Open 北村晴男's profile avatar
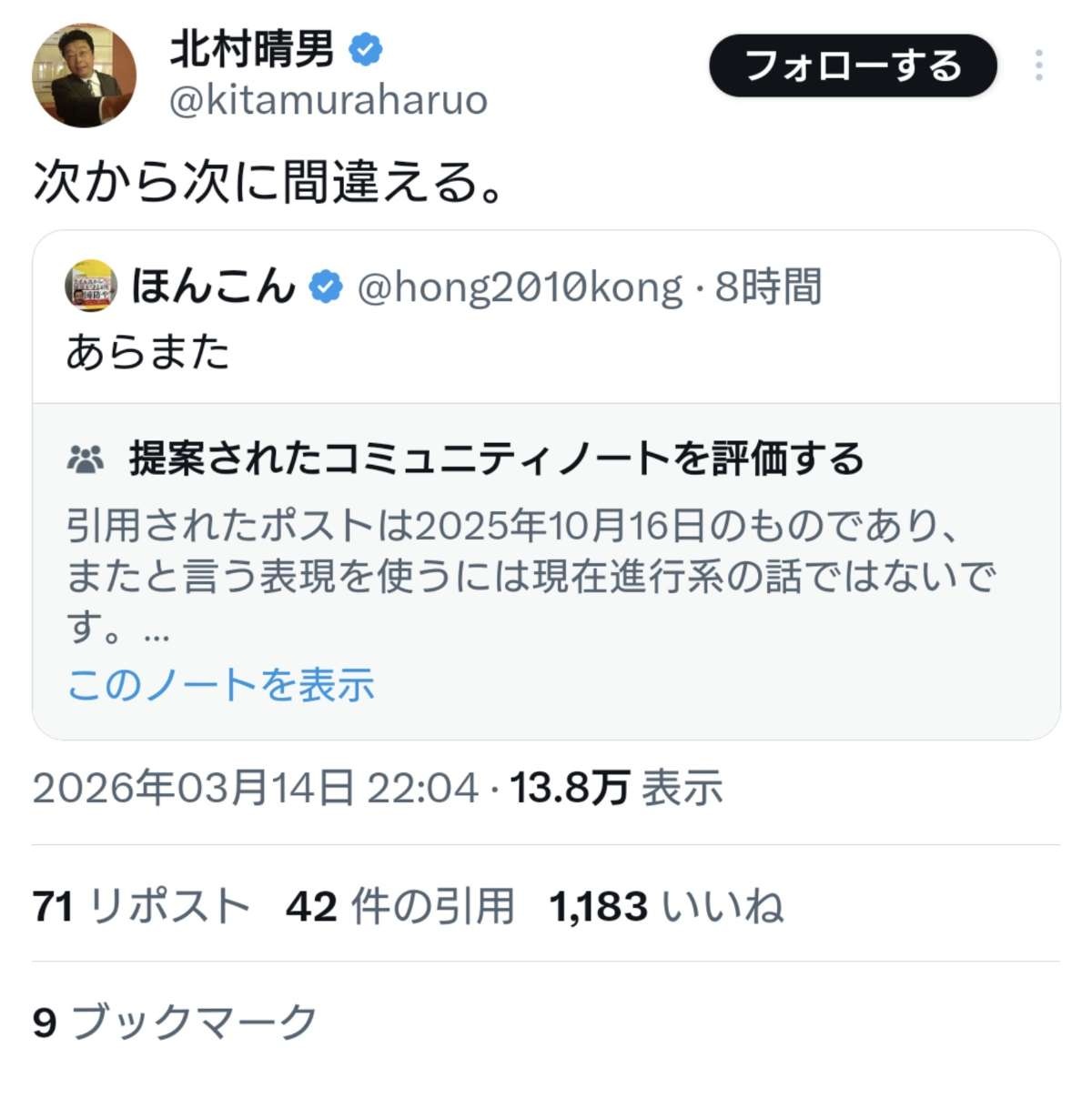The height and width of the screenshot is (1098, 1092). click(x=84, y=76)
